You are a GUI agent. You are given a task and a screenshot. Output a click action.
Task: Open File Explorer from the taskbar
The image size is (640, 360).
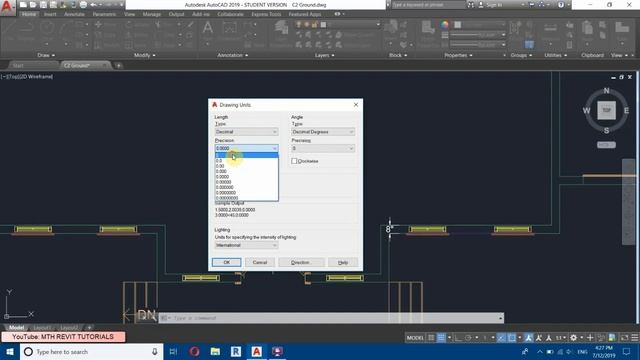215,351
